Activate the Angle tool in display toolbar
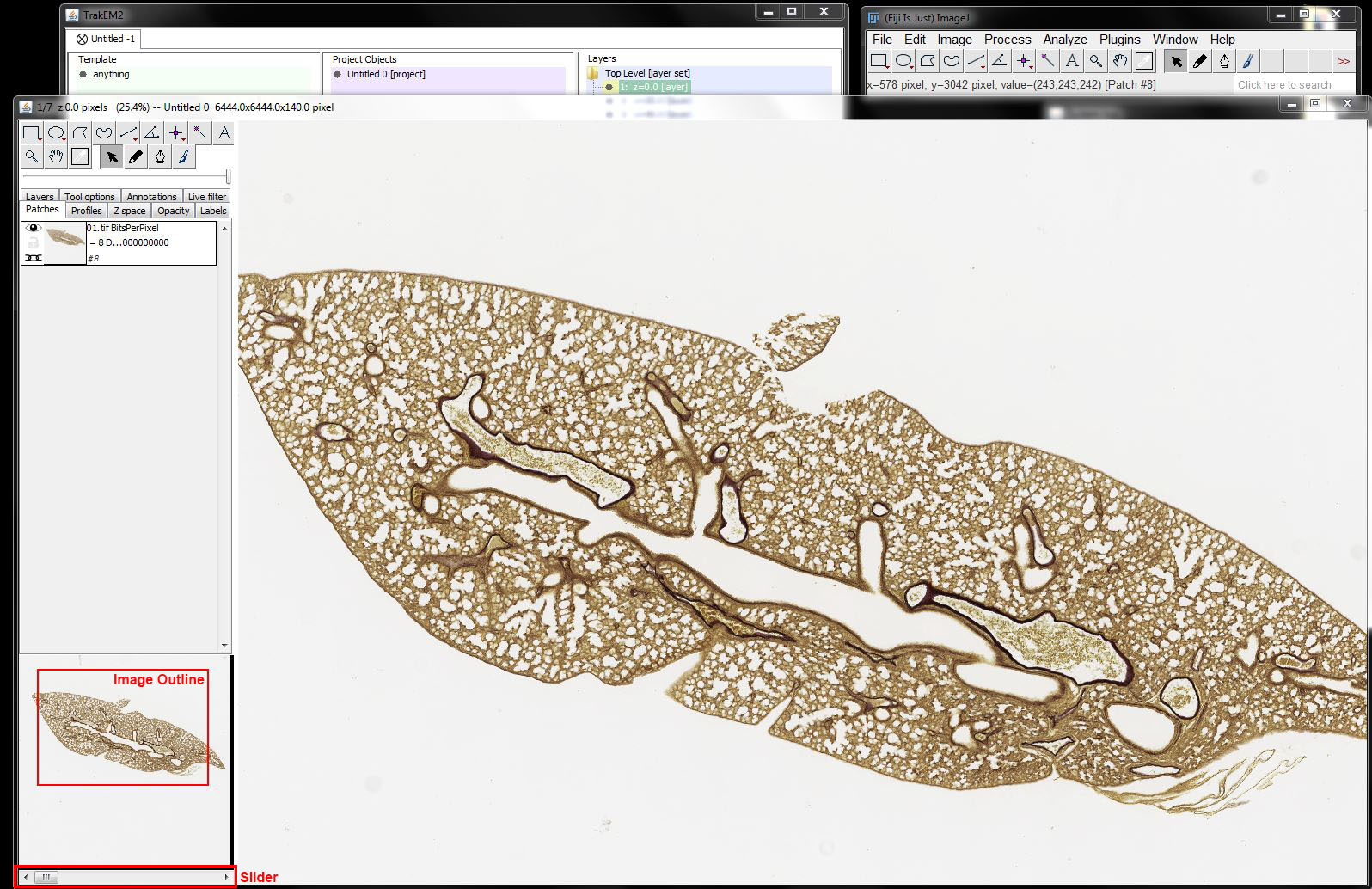Viewport: 1372px width, 889px height. coord(152,133)
